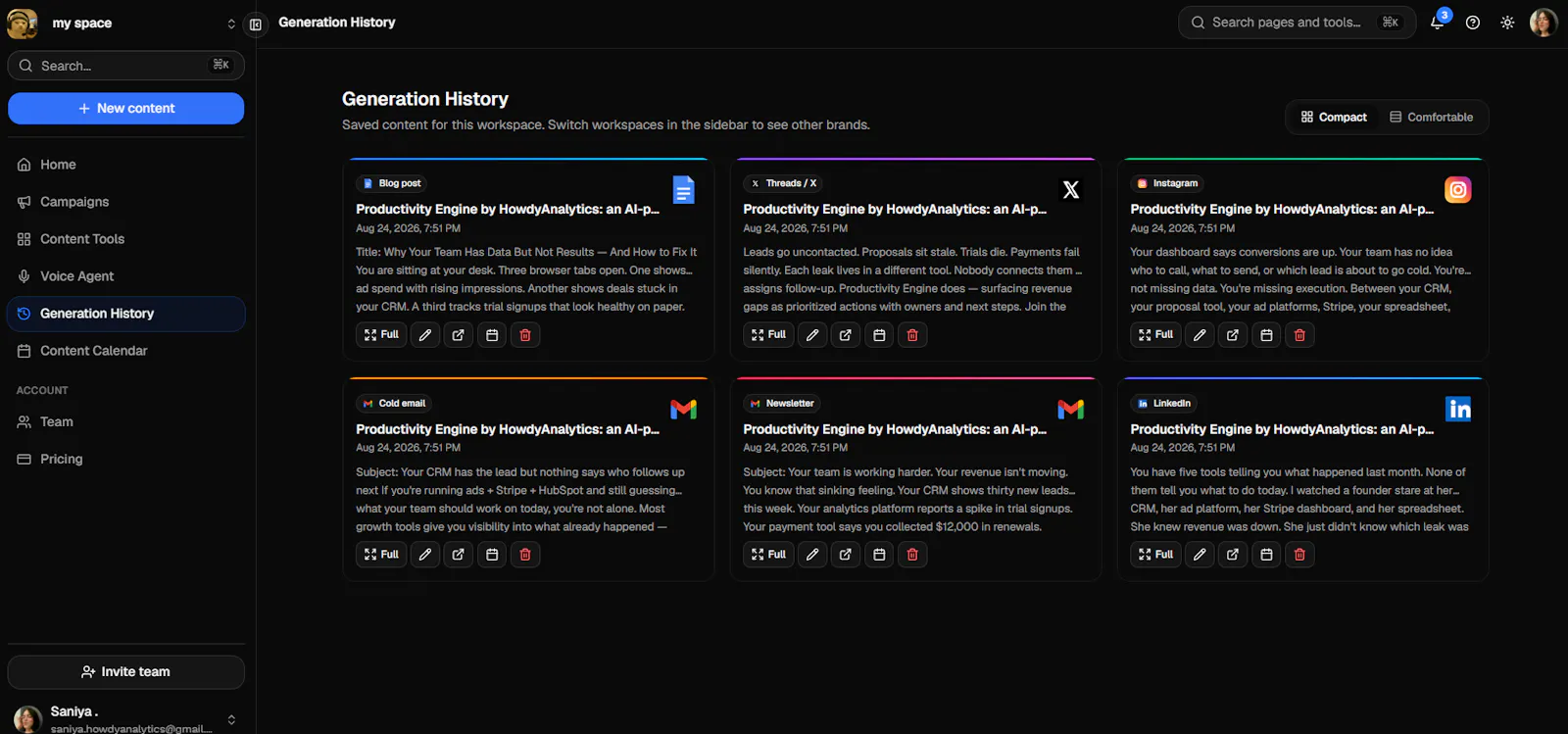The image size is (1568, 734).
Task: Edit the Threads / X card
Action: tap(812, 335)
